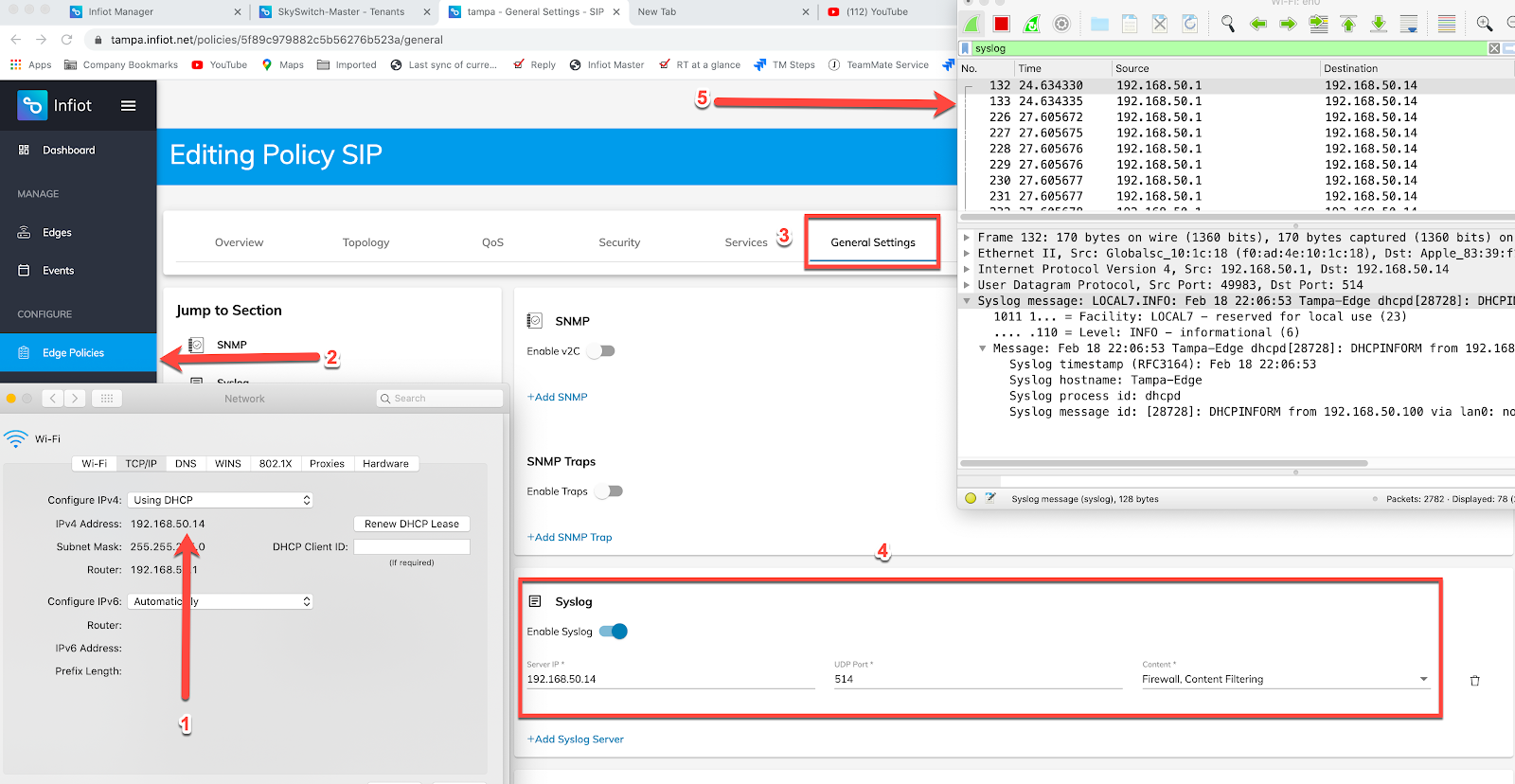Open Edges in the Infiot sidebar

coord(57,233)
